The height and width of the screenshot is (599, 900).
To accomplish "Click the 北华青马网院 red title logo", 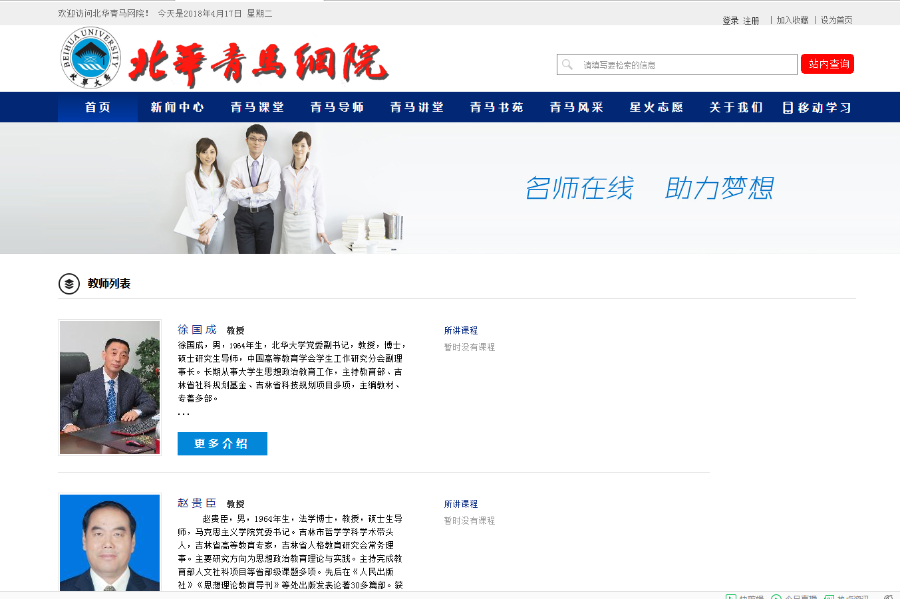I will pyautogui.click(x=258, y=63).
